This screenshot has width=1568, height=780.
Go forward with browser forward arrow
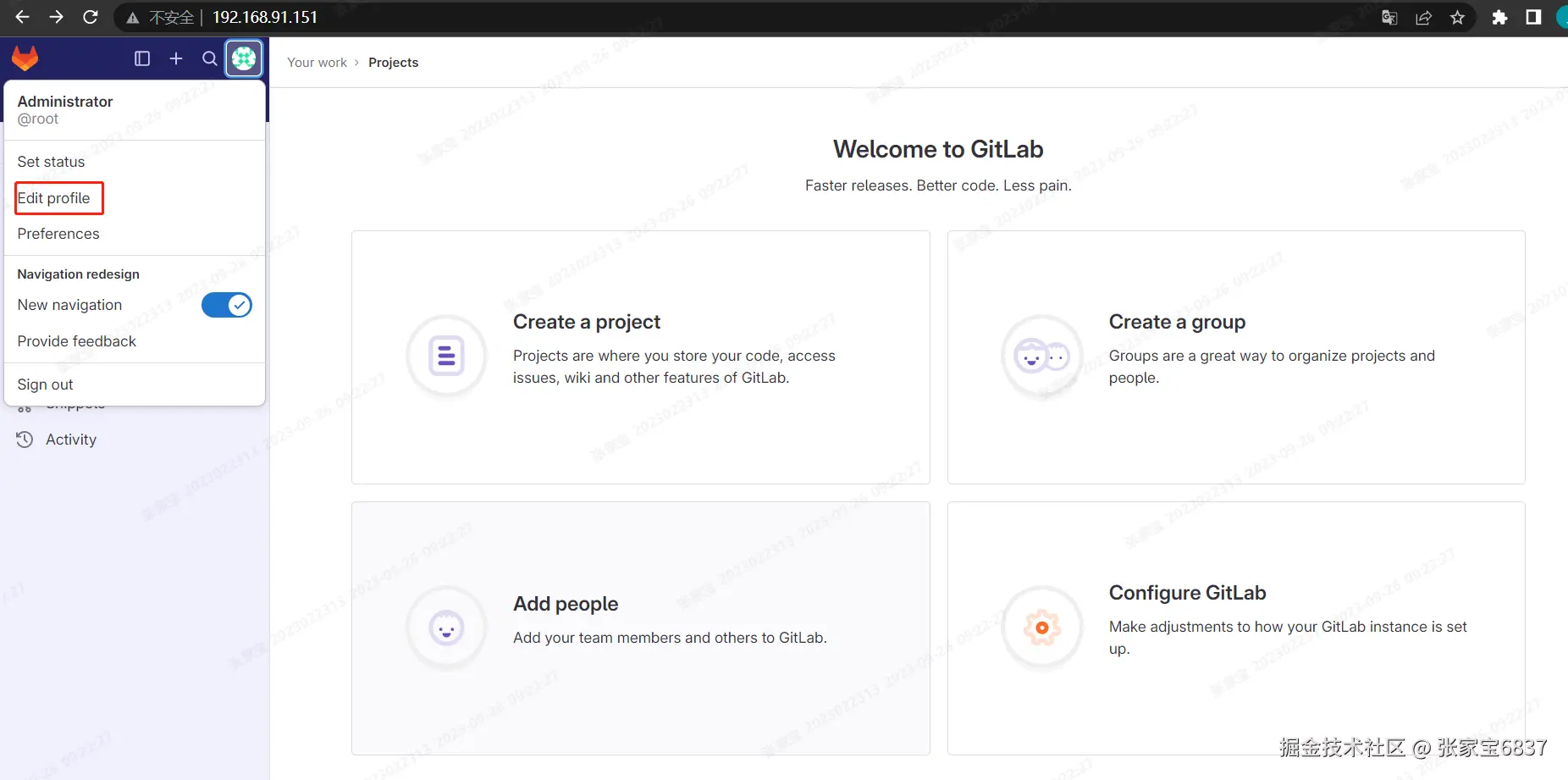click(x=56, y=17)
